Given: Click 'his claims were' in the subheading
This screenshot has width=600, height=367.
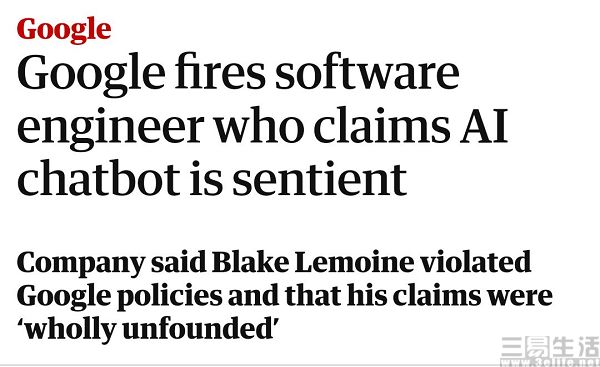Looking at the screenshot, I should coord(450,296).
